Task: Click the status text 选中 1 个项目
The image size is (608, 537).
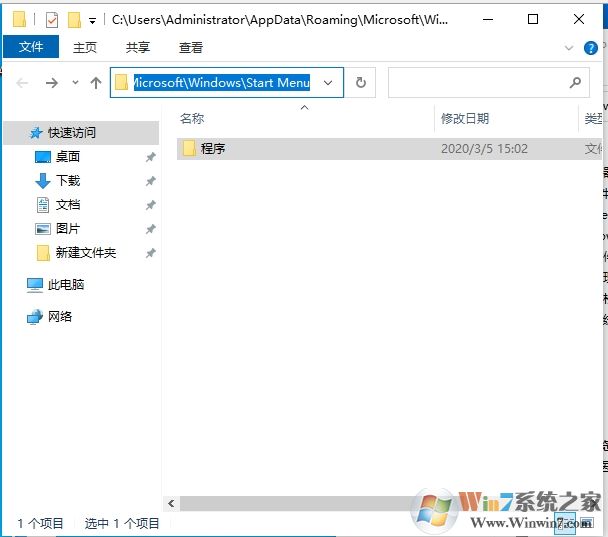Action: (122, 523)
